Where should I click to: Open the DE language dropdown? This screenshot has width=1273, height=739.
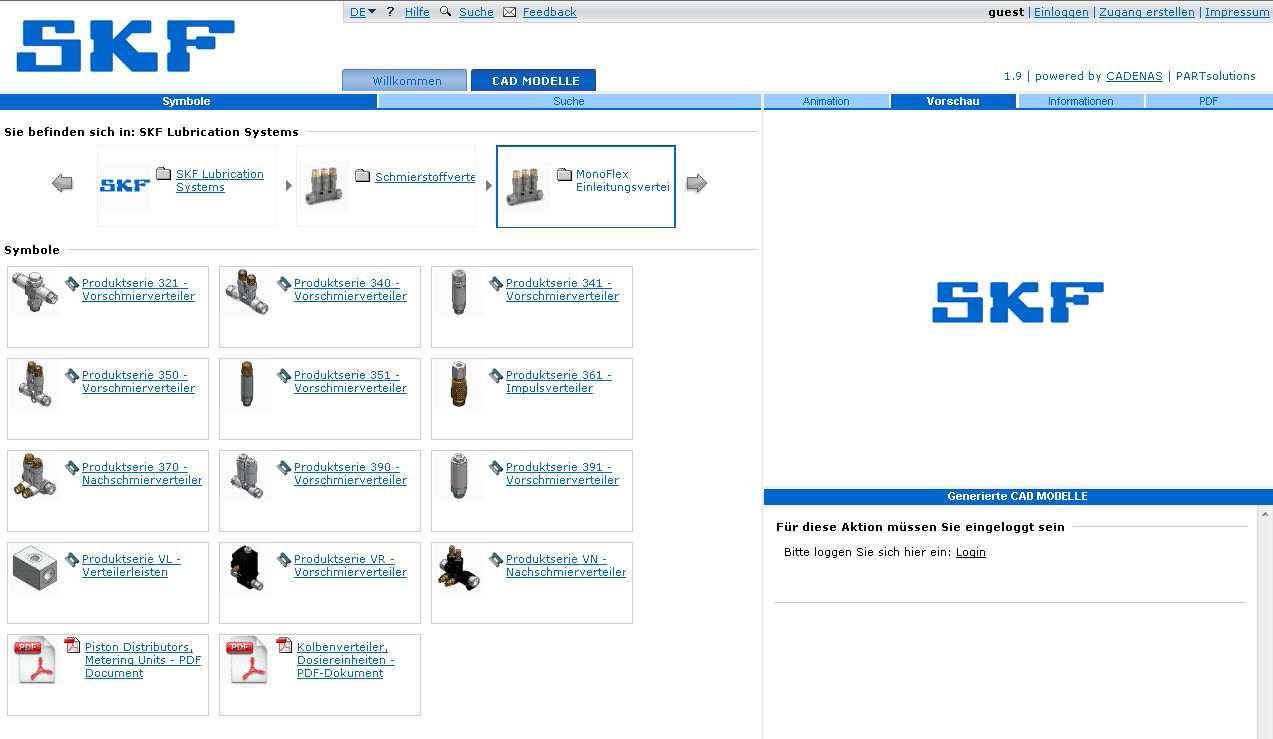pos(363,12)
